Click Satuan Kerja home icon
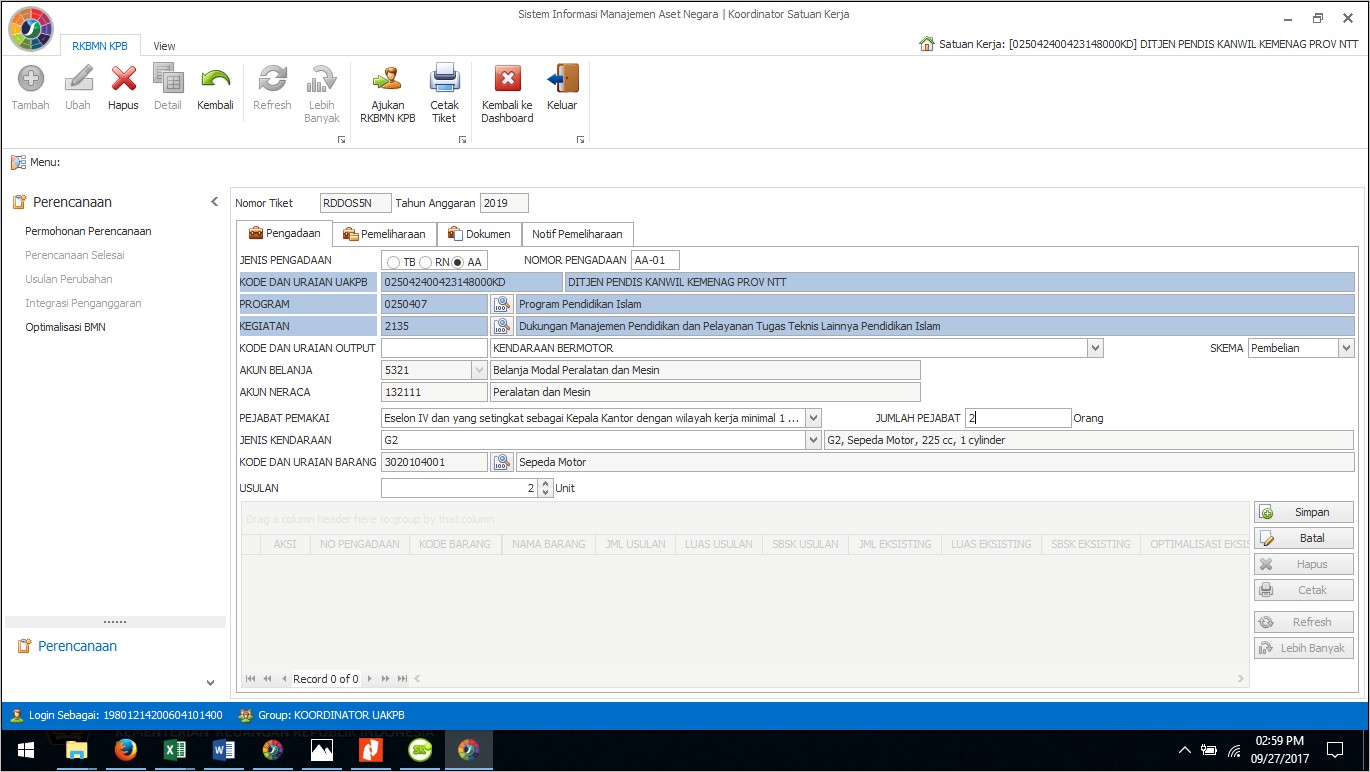Image resolution: width=1370 pixels, height=772 pixels. [x=927, y=44]
